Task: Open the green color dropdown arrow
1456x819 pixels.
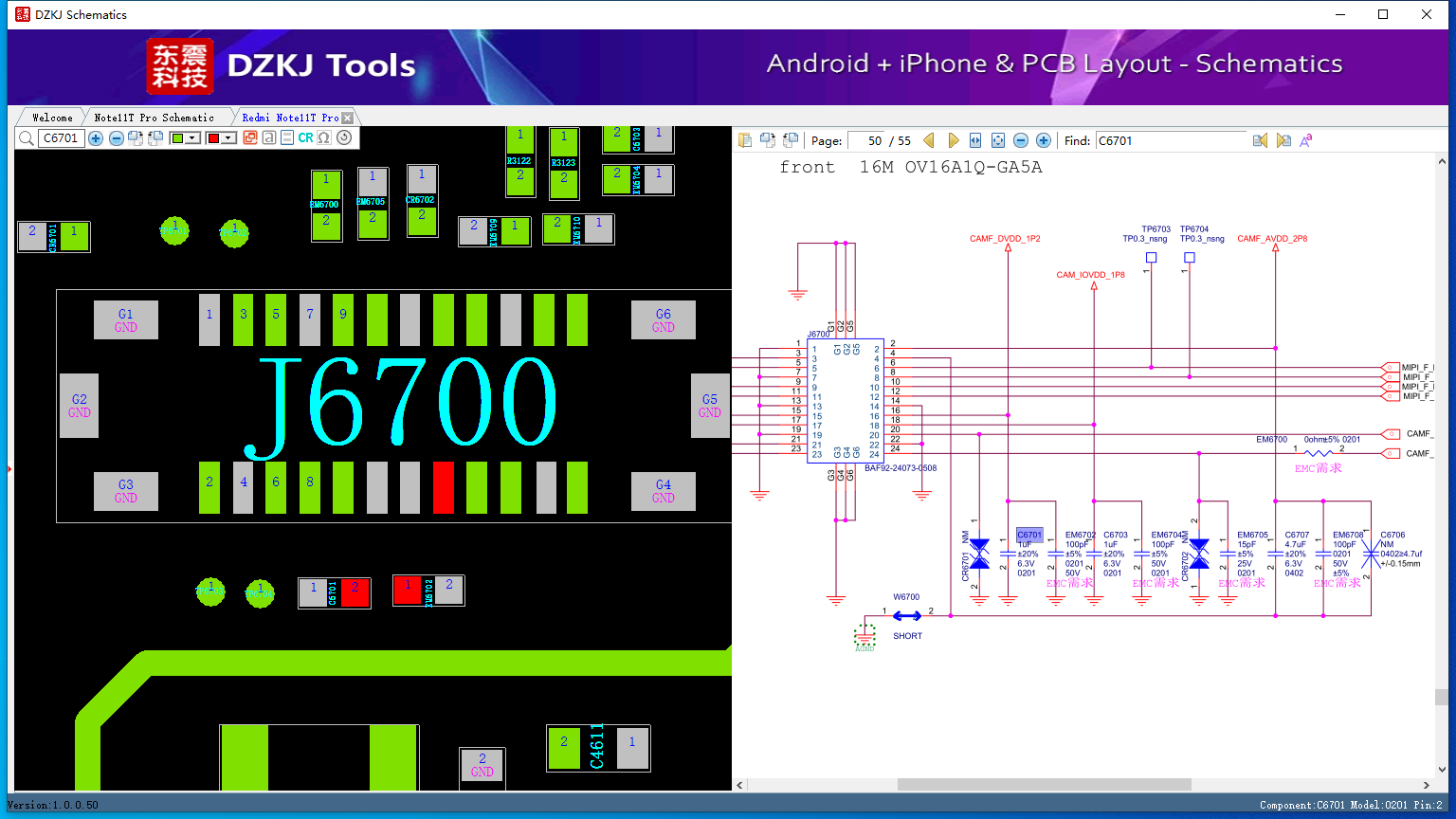Action: click(x=192, y=138)
